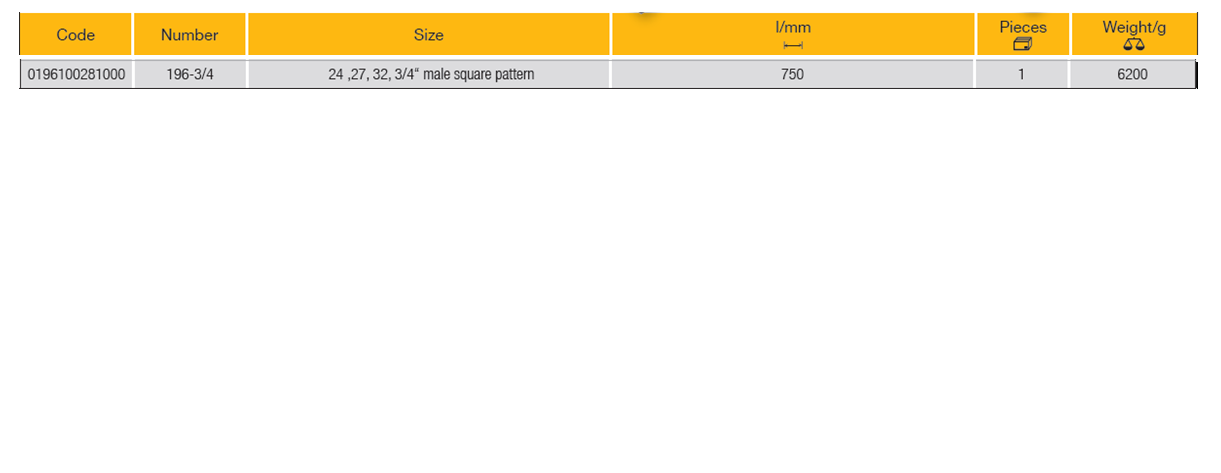Click the box icon under Pieces
Viewport: 1221px width, 473px height.
click(1022, 44)
